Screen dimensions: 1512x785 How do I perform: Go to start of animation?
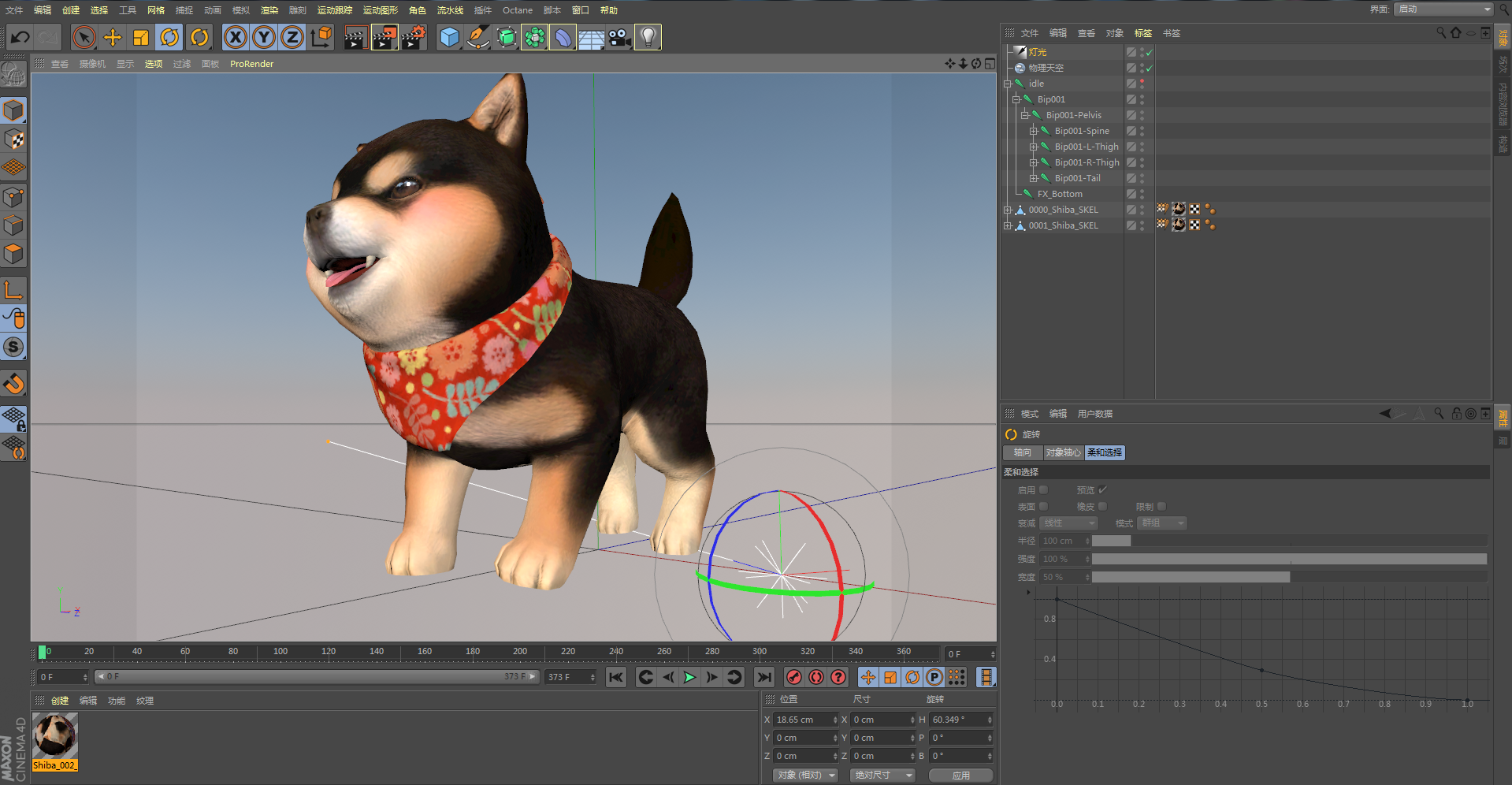[x=616, y=677]
